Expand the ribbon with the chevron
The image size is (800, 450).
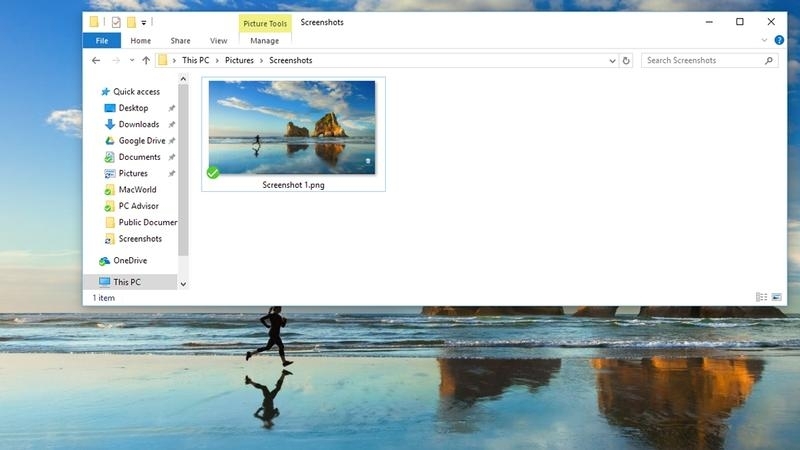pyautogui.click(x=764, y=40)
